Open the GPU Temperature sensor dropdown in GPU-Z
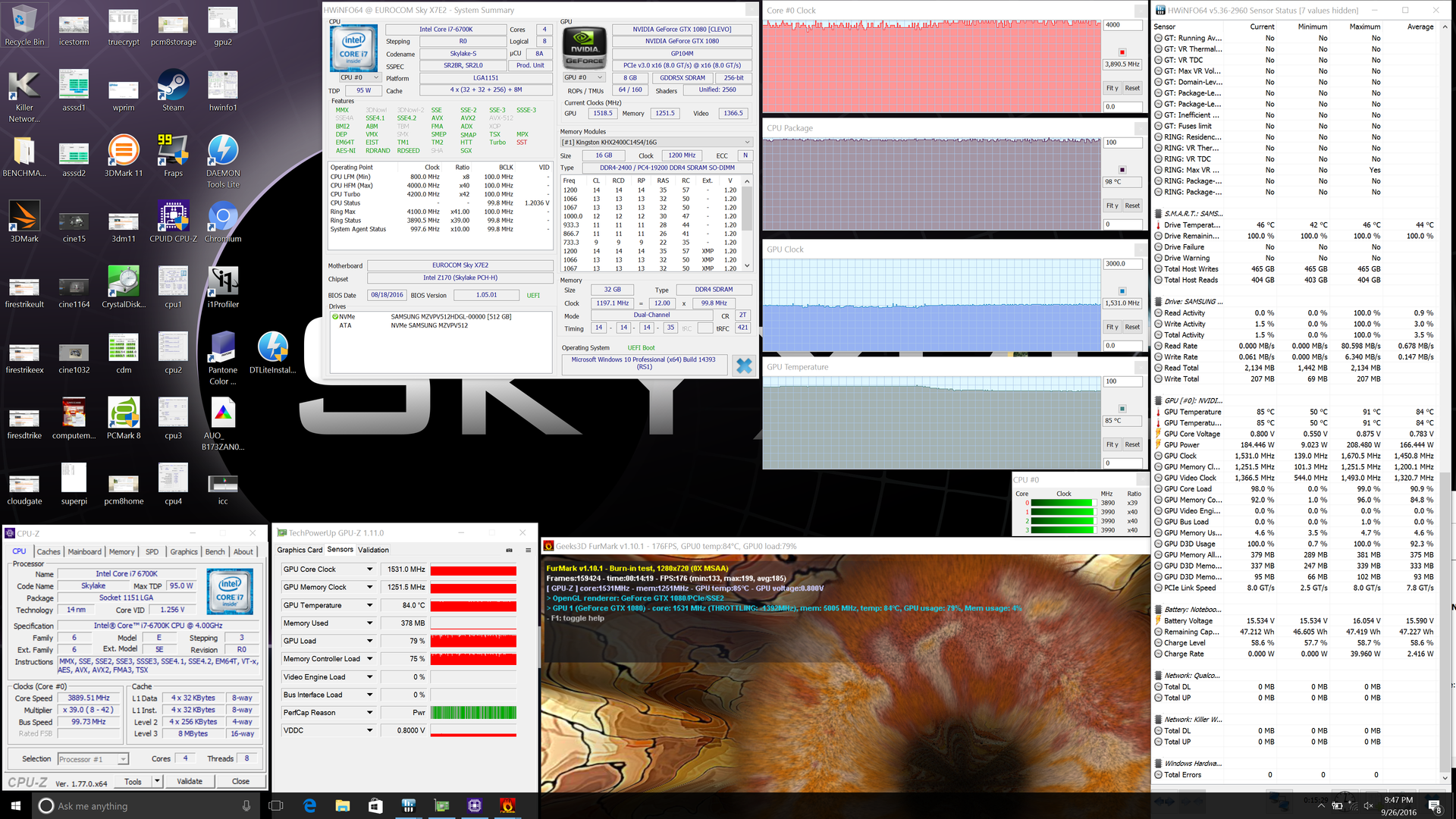Screen dimensions: 1456x819 click(370, 605)
